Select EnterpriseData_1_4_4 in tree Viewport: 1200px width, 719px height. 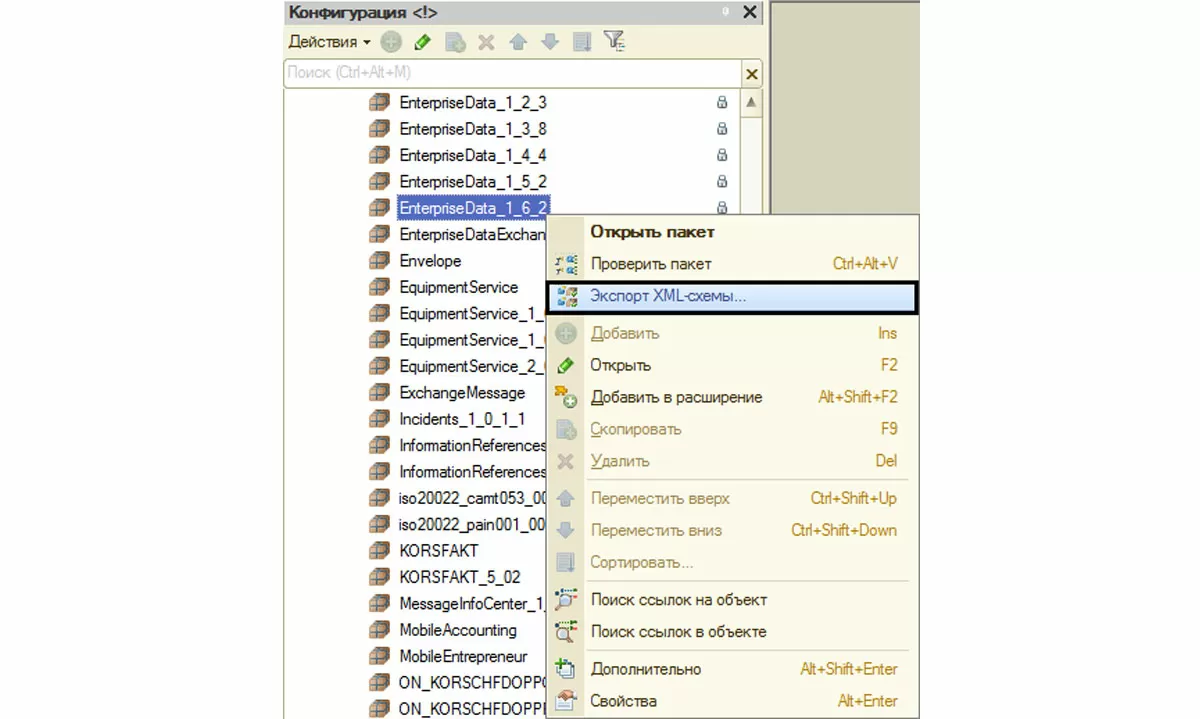(473, 155)
